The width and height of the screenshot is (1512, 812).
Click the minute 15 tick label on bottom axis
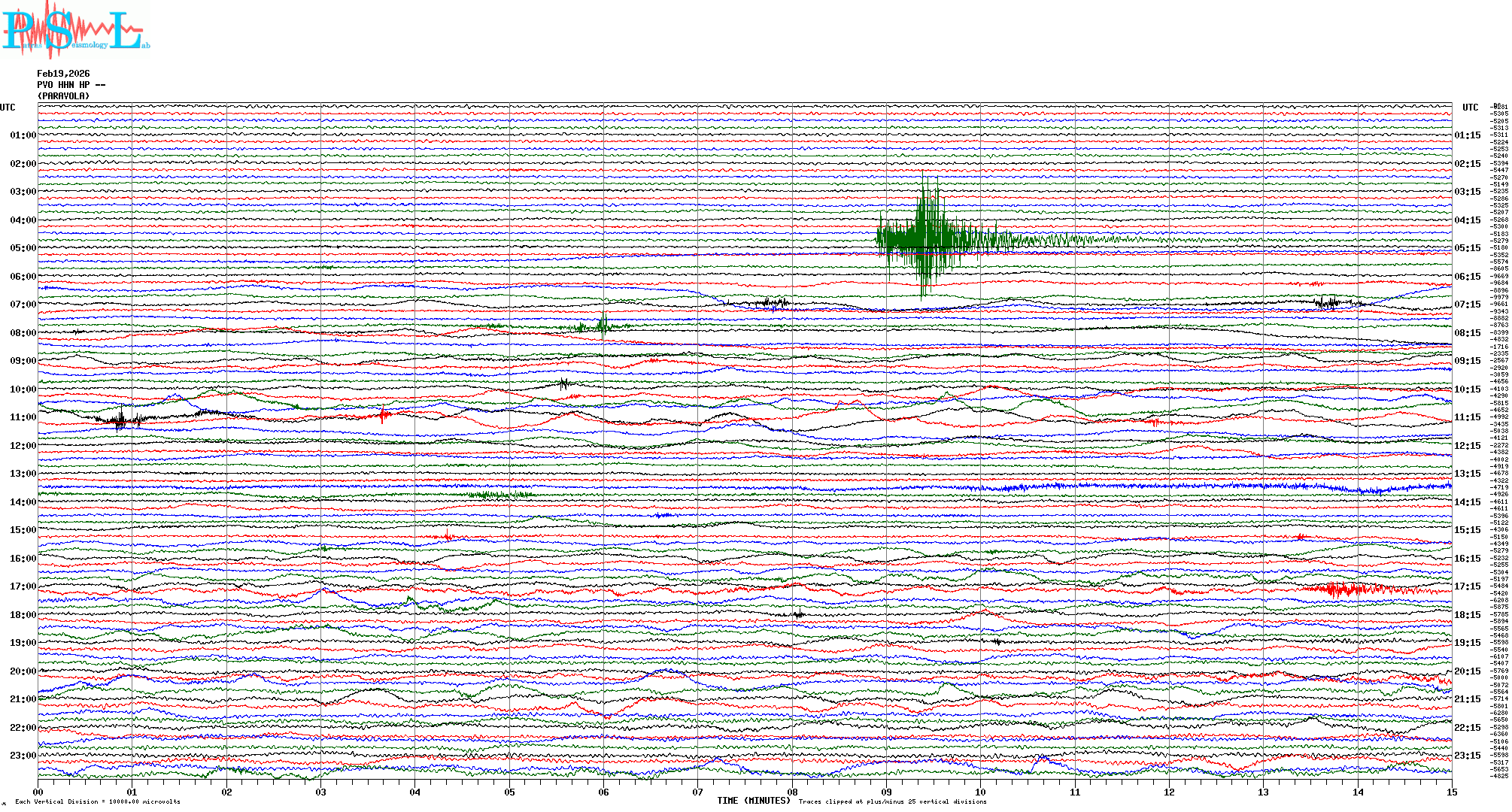1452,792
